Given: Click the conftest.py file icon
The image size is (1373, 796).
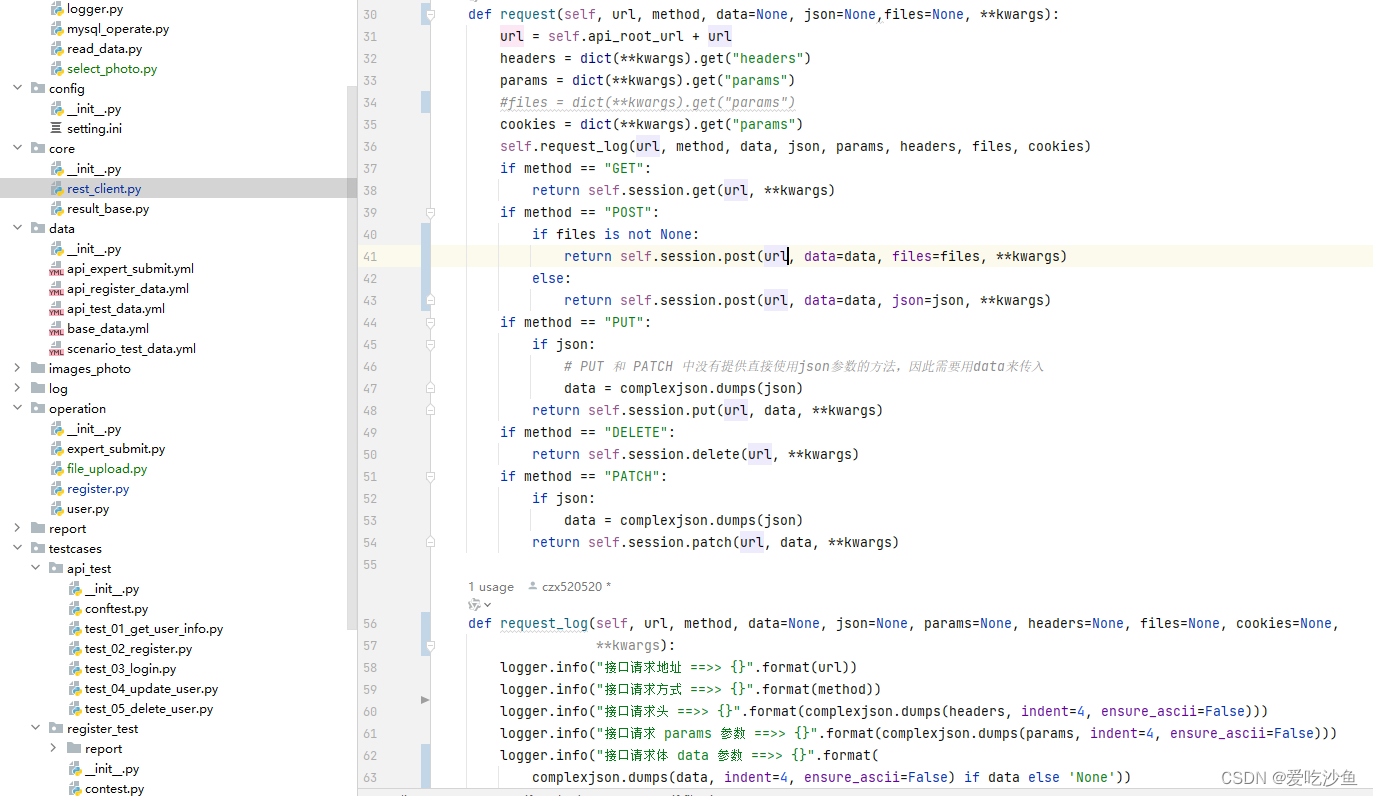Looking at the screenshot, I should tap(75, 609).
